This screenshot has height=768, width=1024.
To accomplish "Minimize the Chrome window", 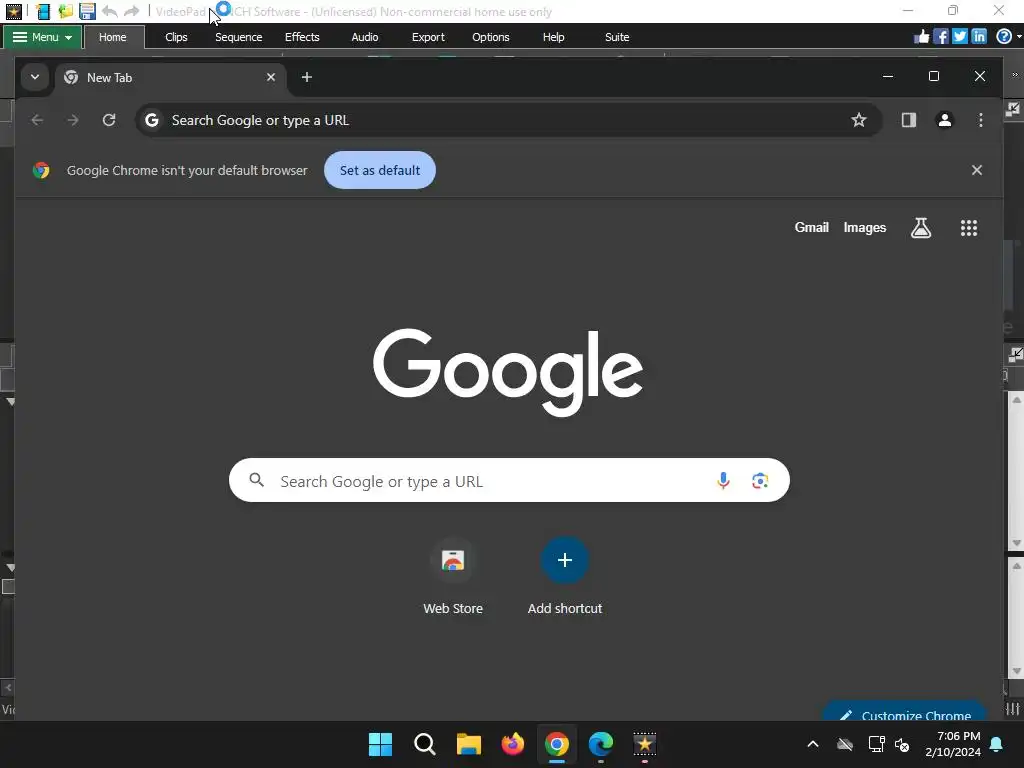I will tap(888, 76).
